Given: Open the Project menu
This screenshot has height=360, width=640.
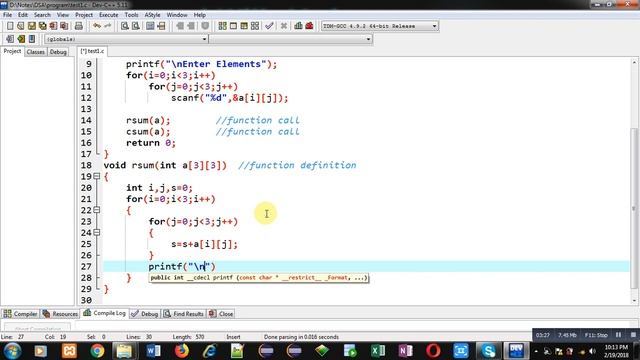Looking at the screenshot, I should coord(84,15).
